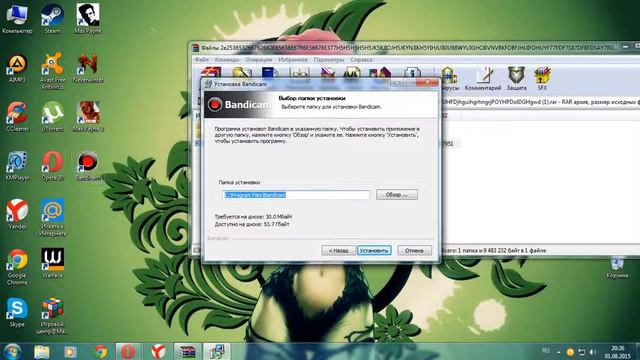The height and width of the screenshot is (360, 640).
Task: Launch the Warface desktop shortcut
Action: (52, 264)
